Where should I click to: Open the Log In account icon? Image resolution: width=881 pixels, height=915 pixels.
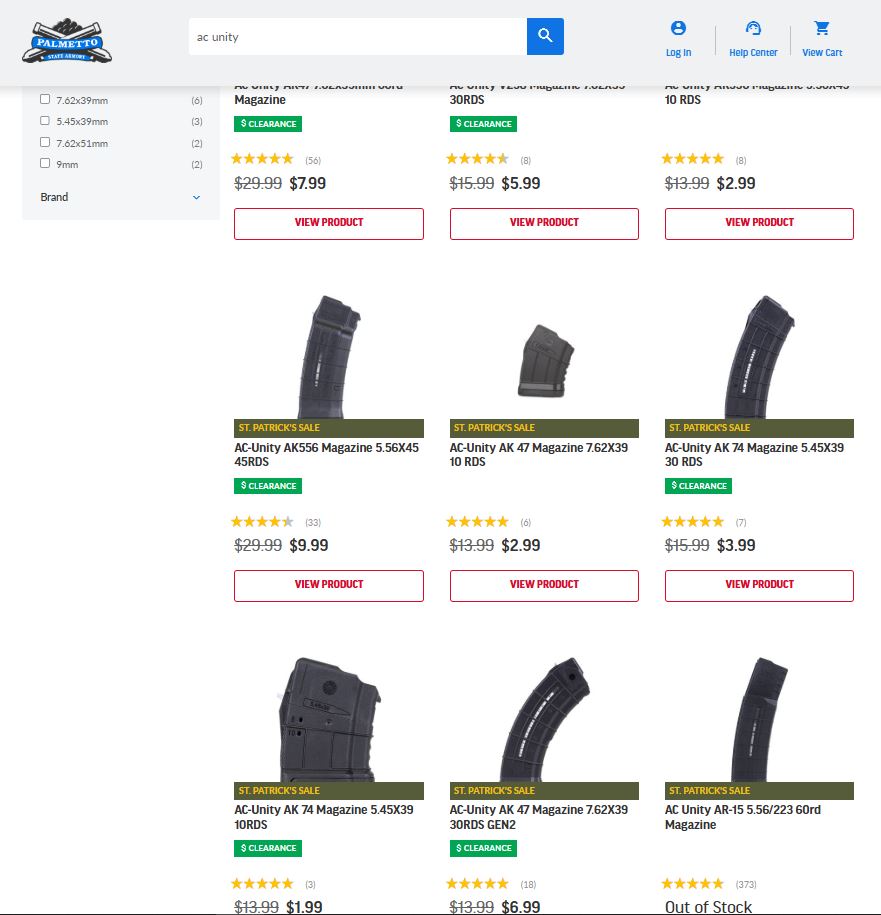[678, 29]
